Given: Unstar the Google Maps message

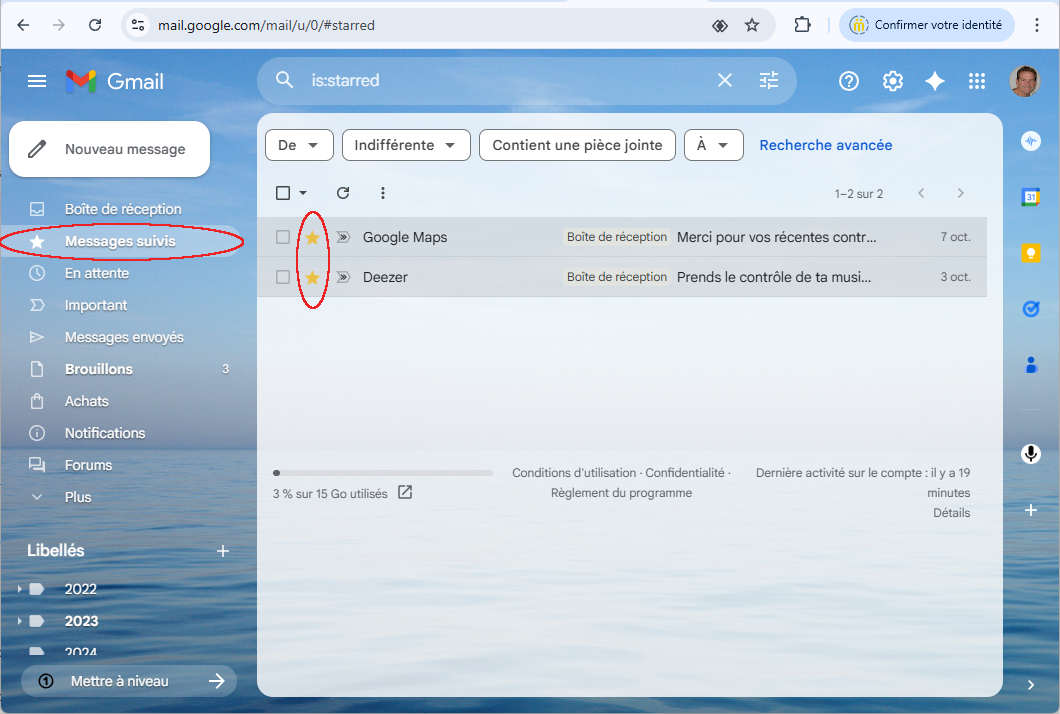Looking at the screenshot, I should click(312, 237).
